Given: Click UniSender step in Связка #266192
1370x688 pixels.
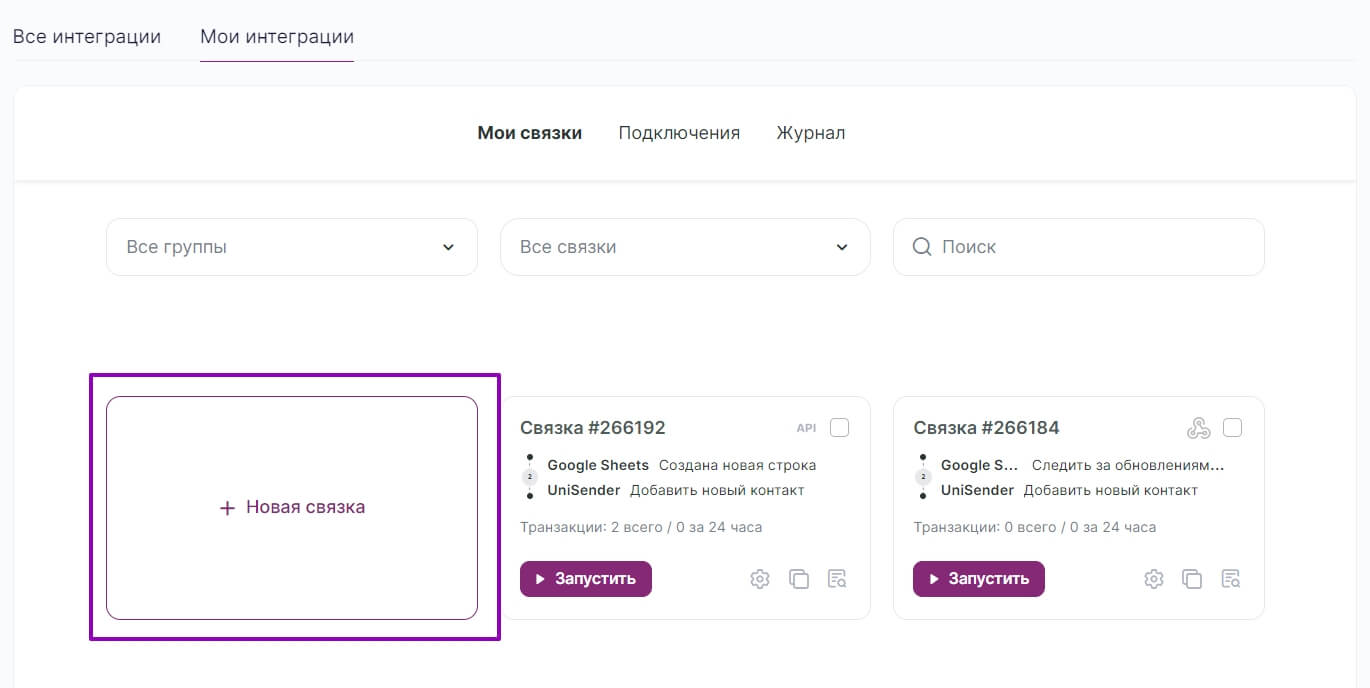Looking at the screenshot, I should pos(584,490).
